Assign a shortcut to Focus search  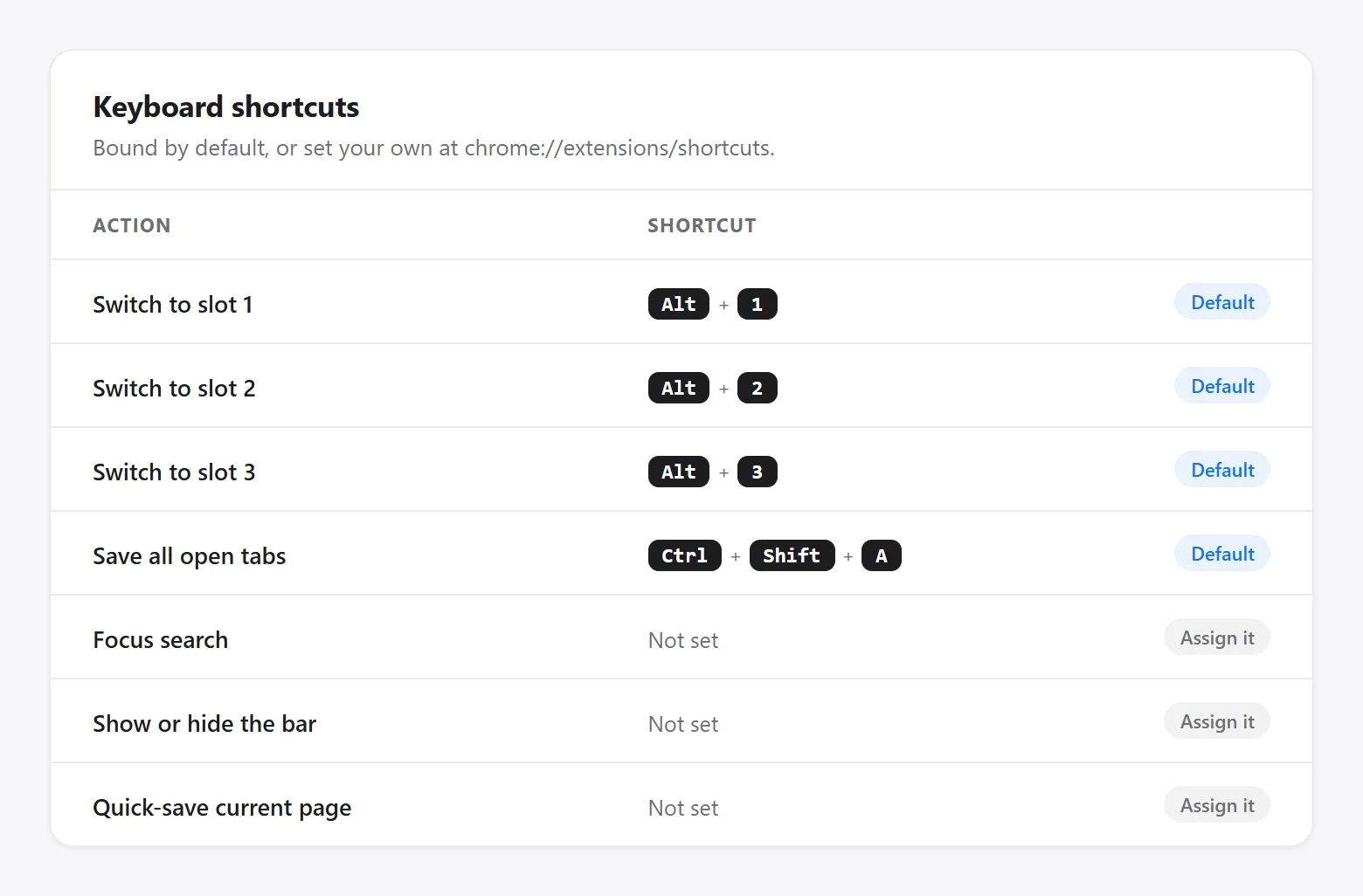pyautogui.click(x=1216, y=638)
